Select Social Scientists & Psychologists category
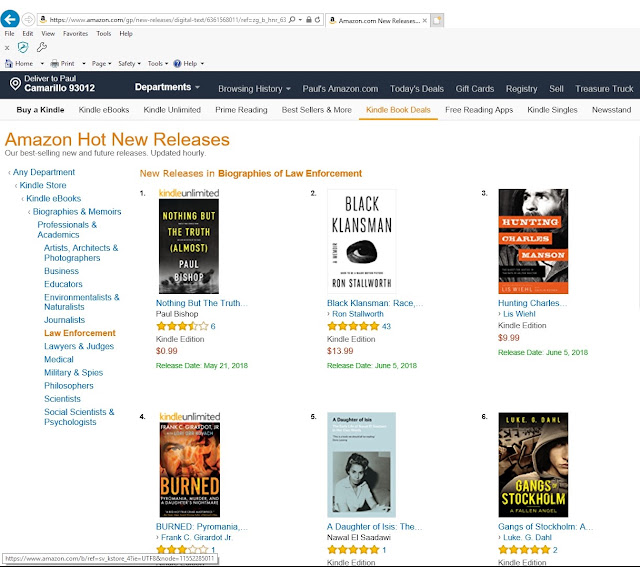Screen dimensions: 640x567 coord(79,417)
